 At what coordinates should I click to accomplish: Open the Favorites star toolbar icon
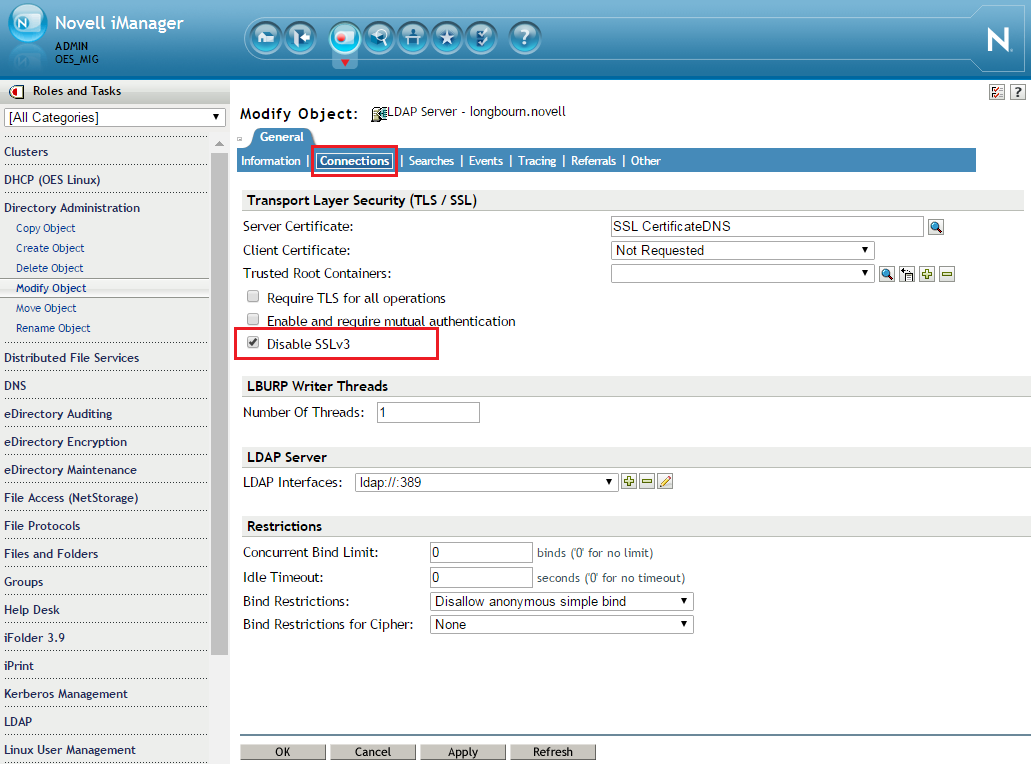447,37
